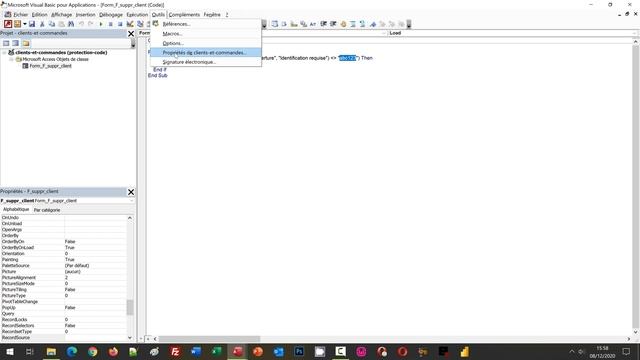This screenshot has width=640, height=360.
Task: Open Word from the taskbar
Action: [x=196, y=351]
